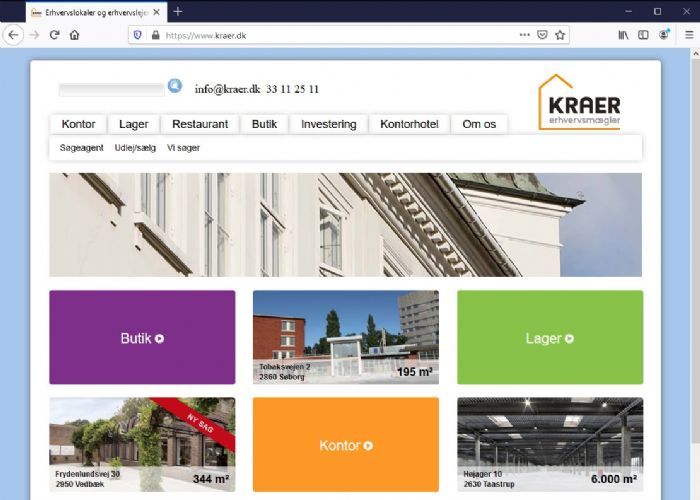Click into the site search input field
This screenshot has height=500, width=700.
coord(112,89)
